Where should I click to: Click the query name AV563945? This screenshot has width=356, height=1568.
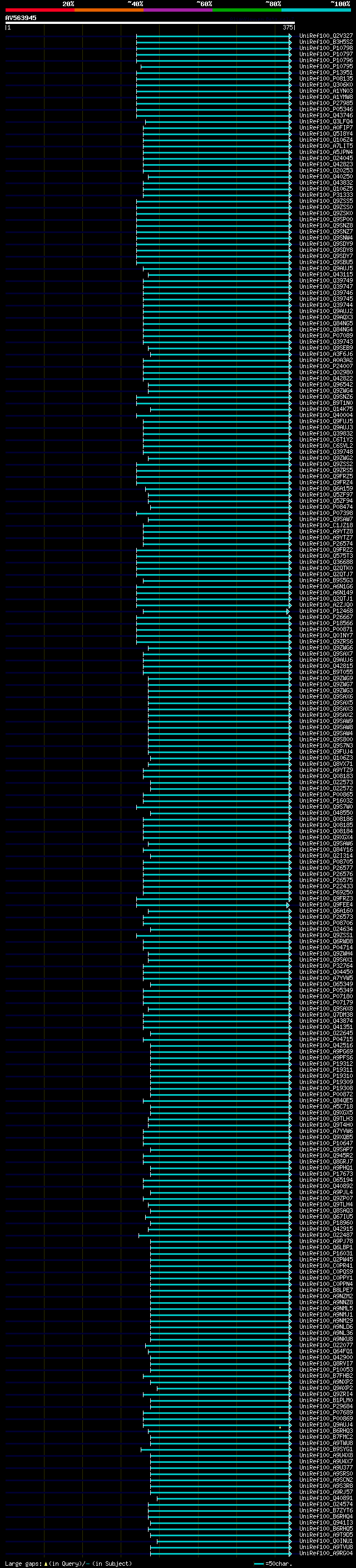21,18
